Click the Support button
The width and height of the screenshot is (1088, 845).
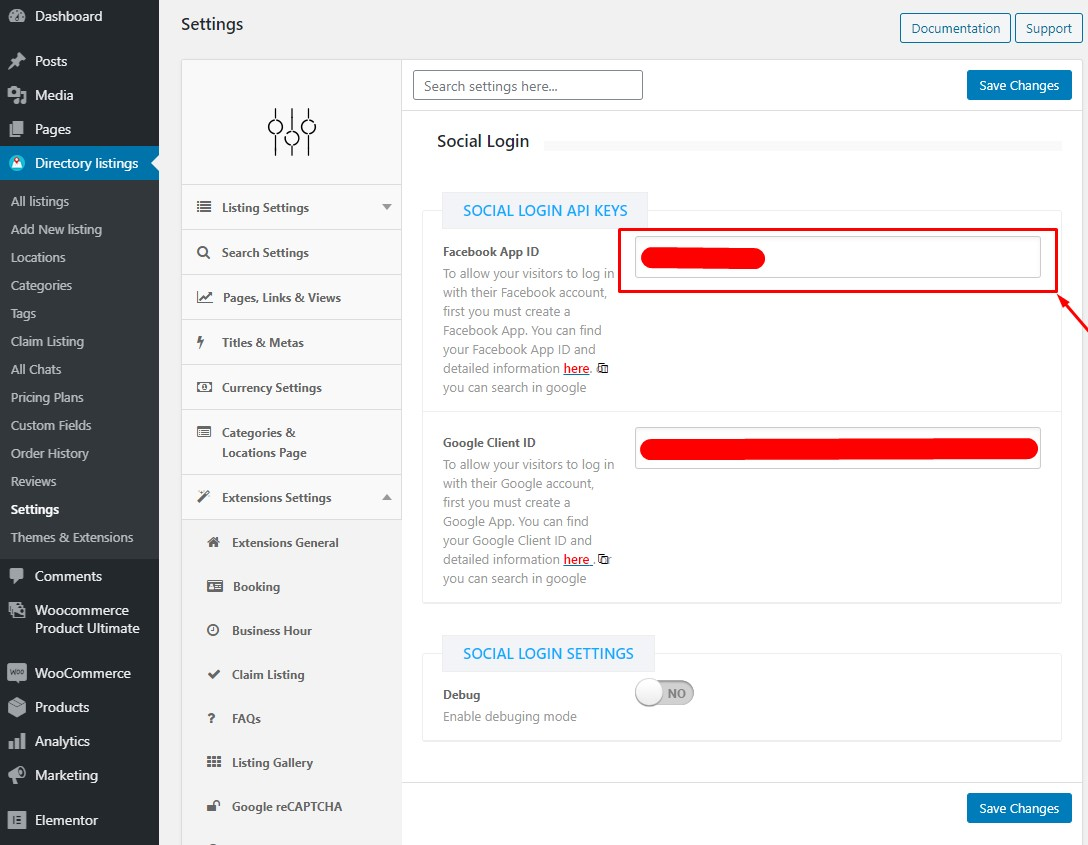click(1048, 28)
